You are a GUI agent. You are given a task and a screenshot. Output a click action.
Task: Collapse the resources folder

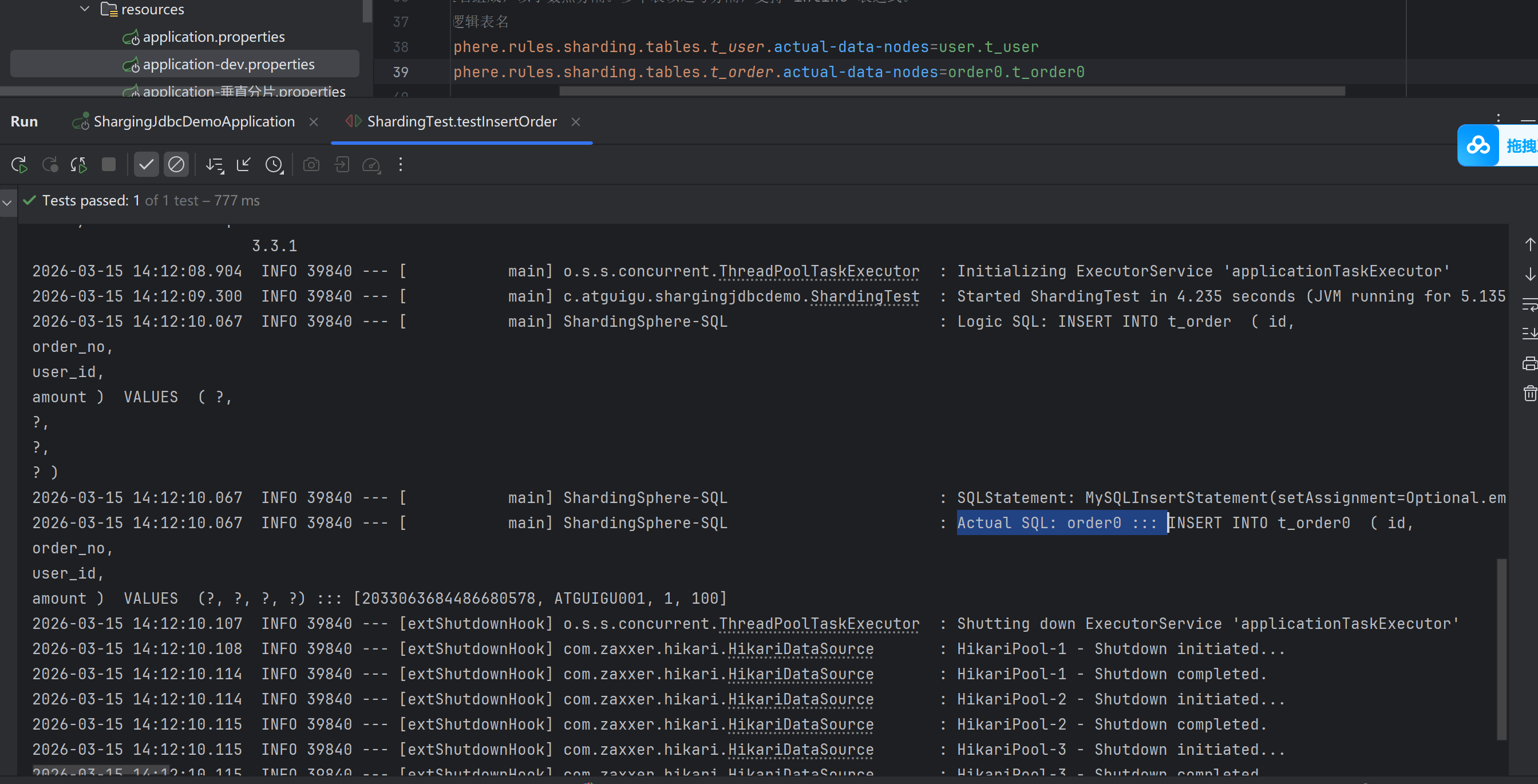point(85,9)
